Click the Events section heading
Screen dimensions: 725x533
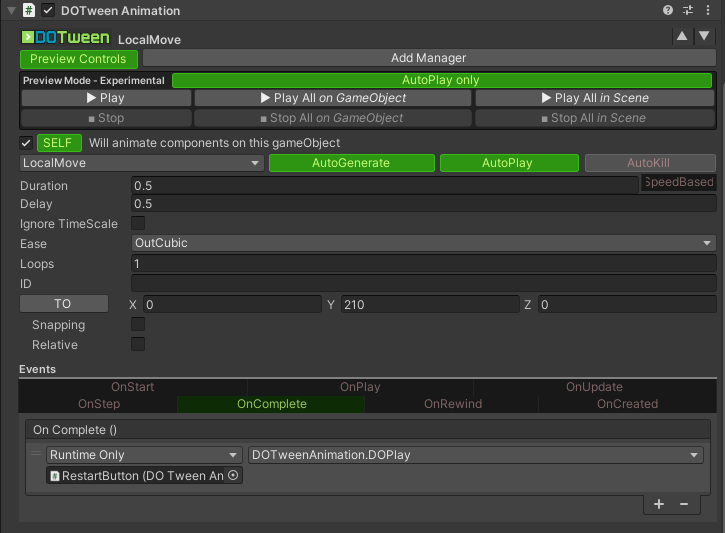click(x=37, y=369)
